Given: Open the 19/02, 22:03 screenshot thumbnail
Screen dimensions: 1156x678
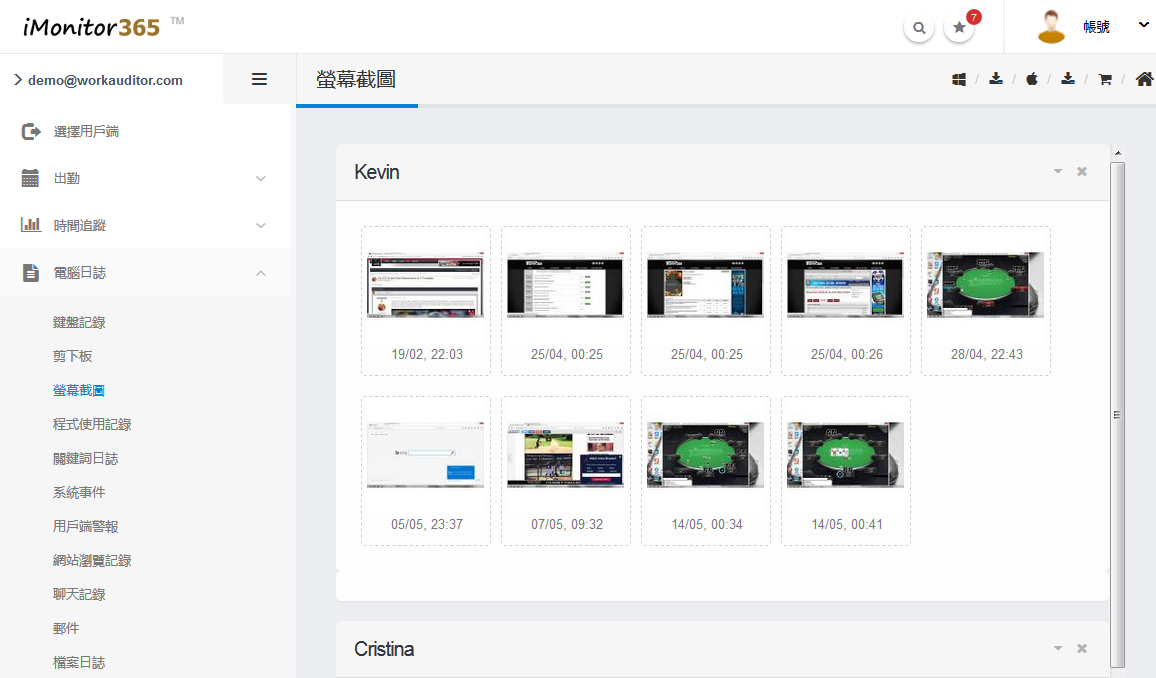Looking at the screenshot, I should 426,285.
